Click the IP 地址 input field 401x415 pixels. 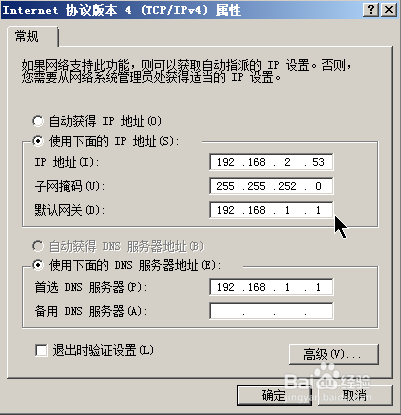pyautogui.click(x=271, y=162)
